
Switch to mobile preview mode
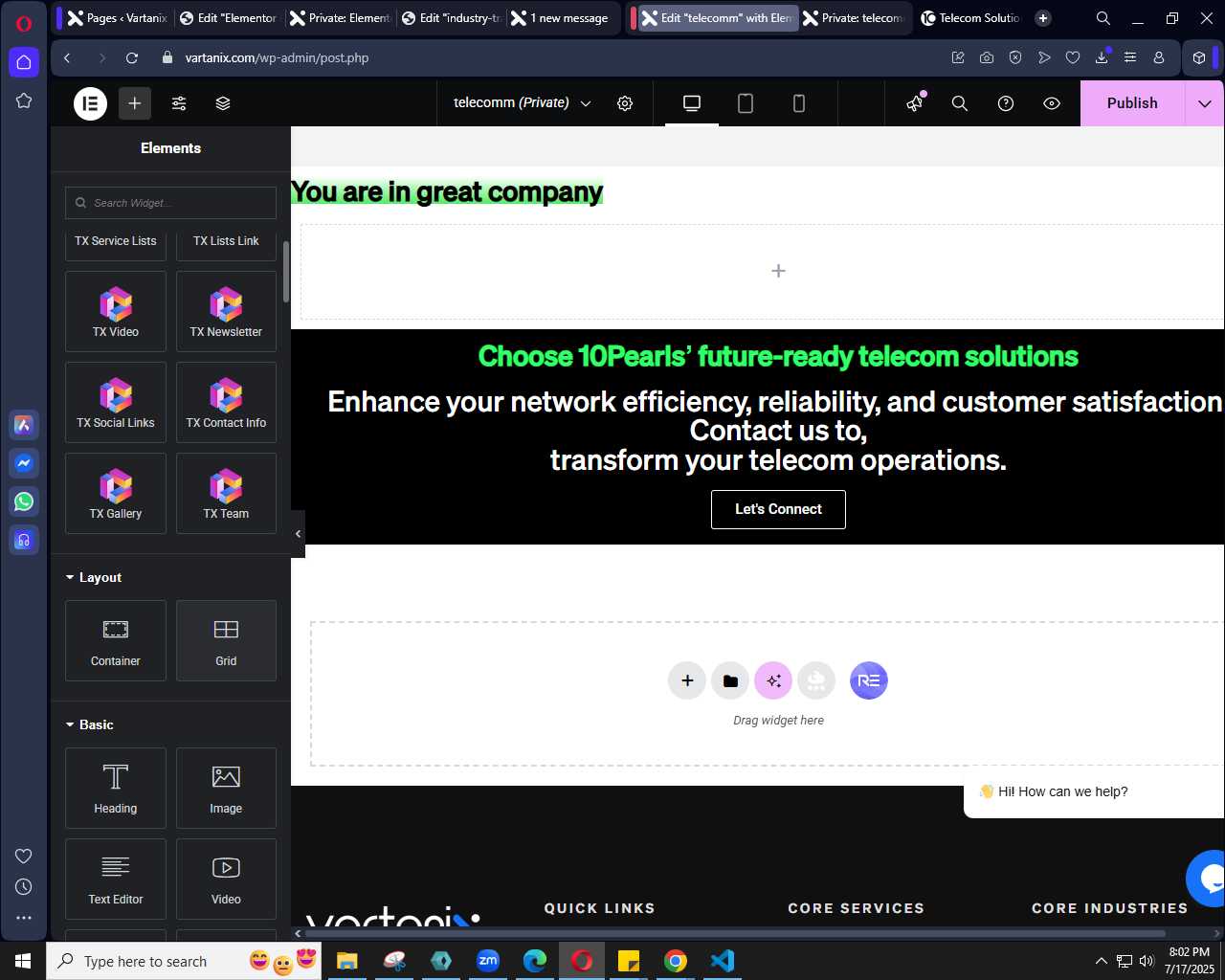point(799,103)
